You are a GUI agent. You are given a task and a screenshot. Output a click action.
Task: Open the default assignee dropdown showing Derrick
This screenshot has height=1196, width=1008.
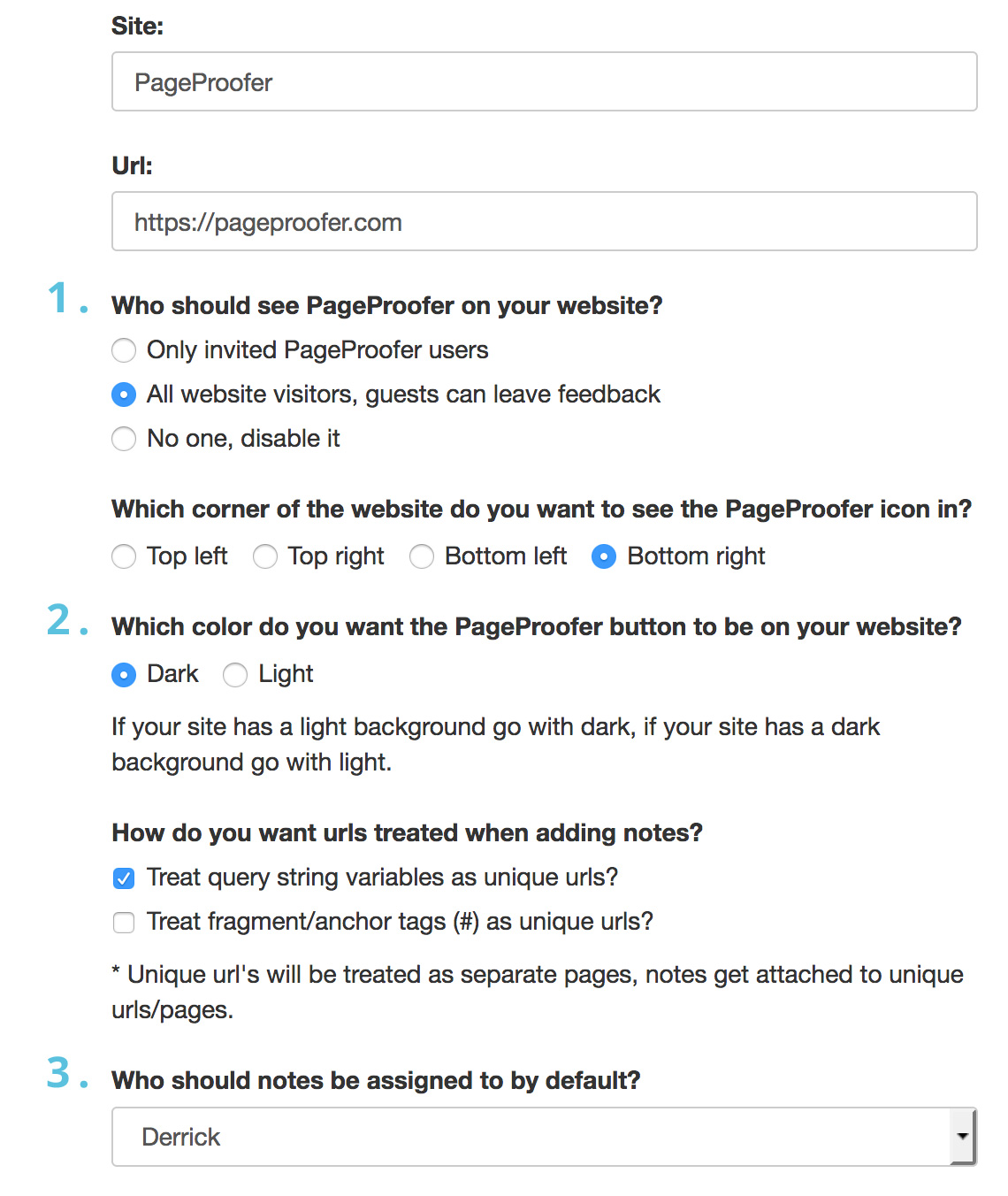(x=544, y=1137)
